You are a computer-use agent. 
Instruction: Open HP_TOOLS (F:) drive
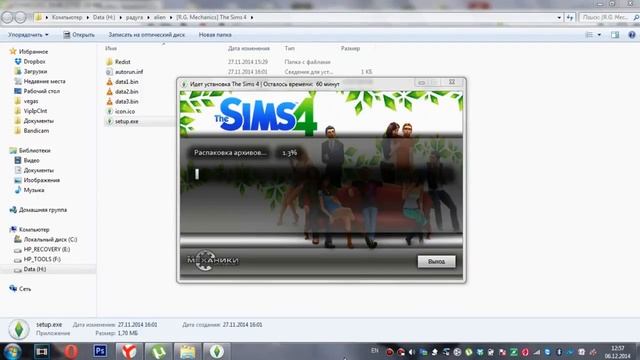click(42, 259)
